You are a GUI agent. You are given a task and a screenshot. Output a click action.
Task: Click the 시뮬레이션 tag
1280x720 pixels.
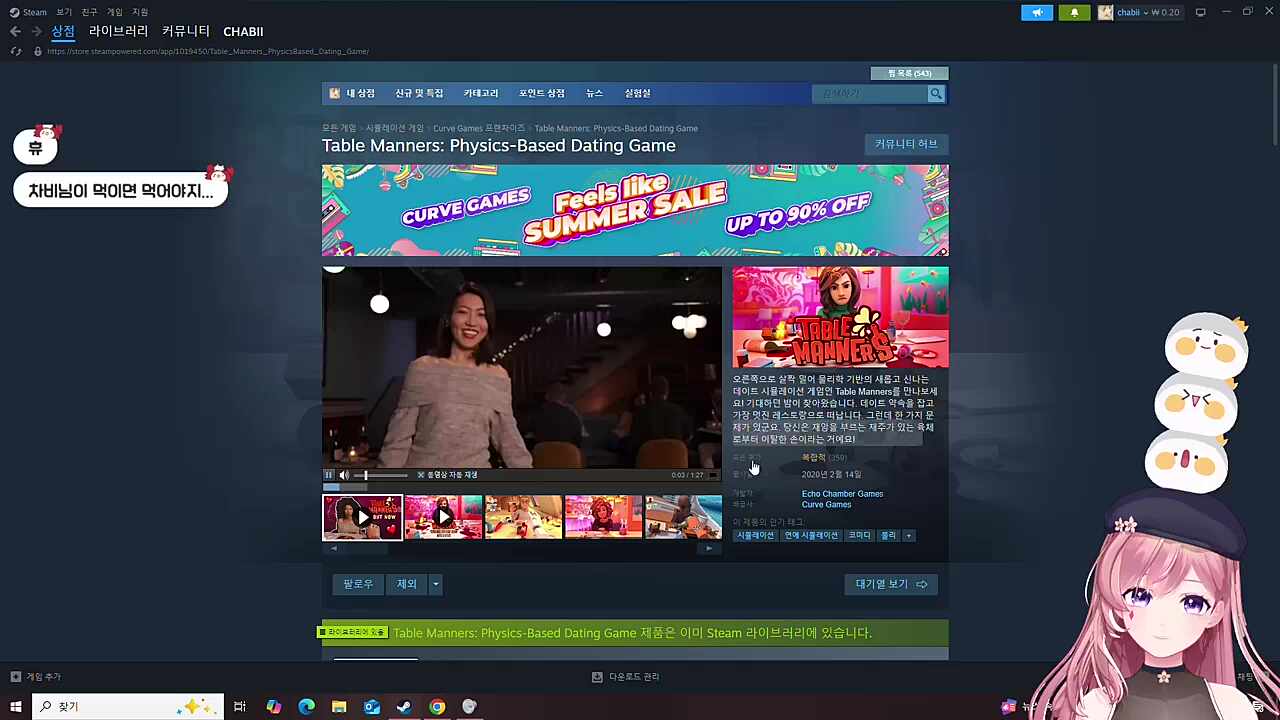756,536
